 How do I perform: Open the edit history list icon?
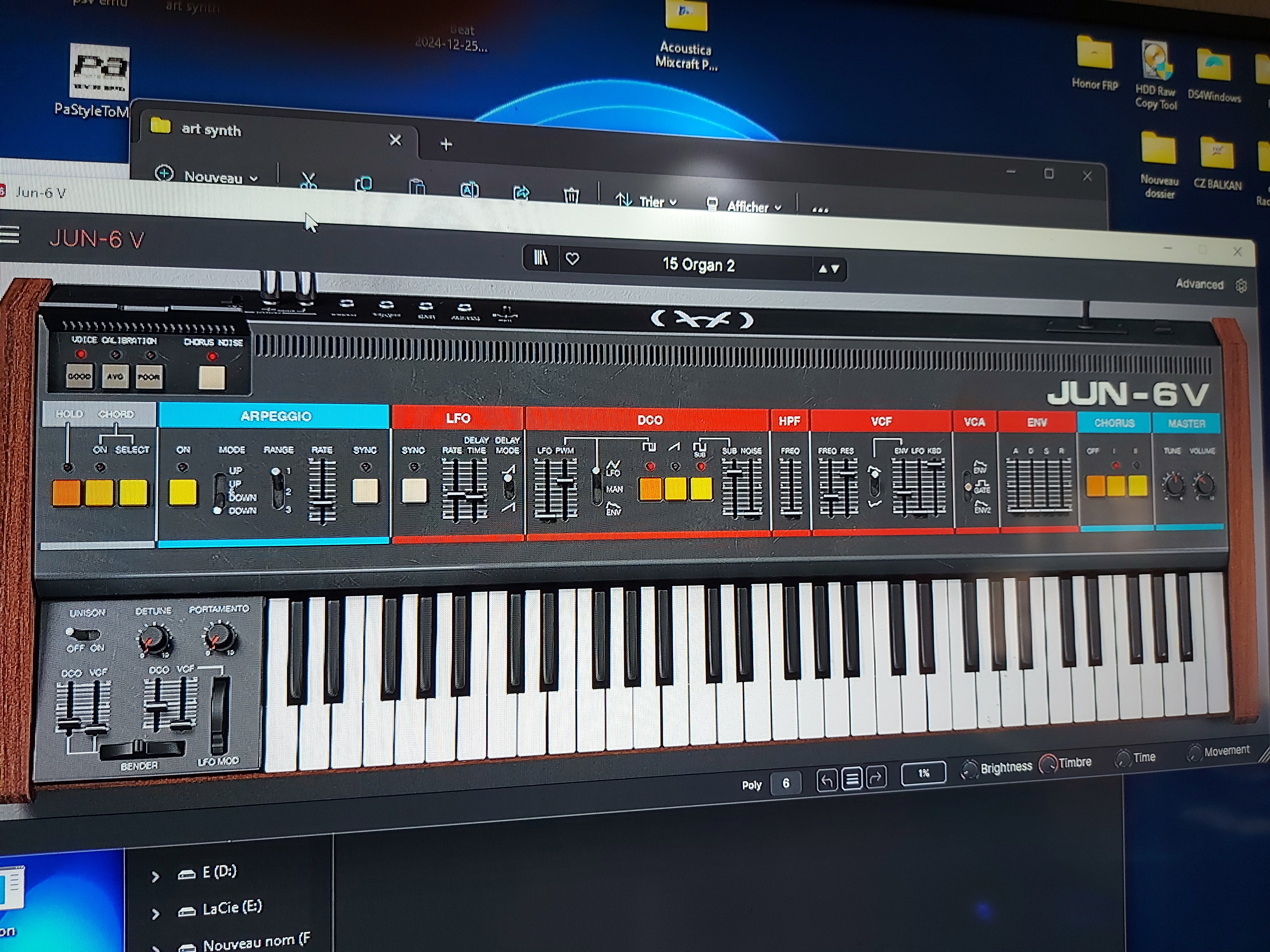point(851,779)
